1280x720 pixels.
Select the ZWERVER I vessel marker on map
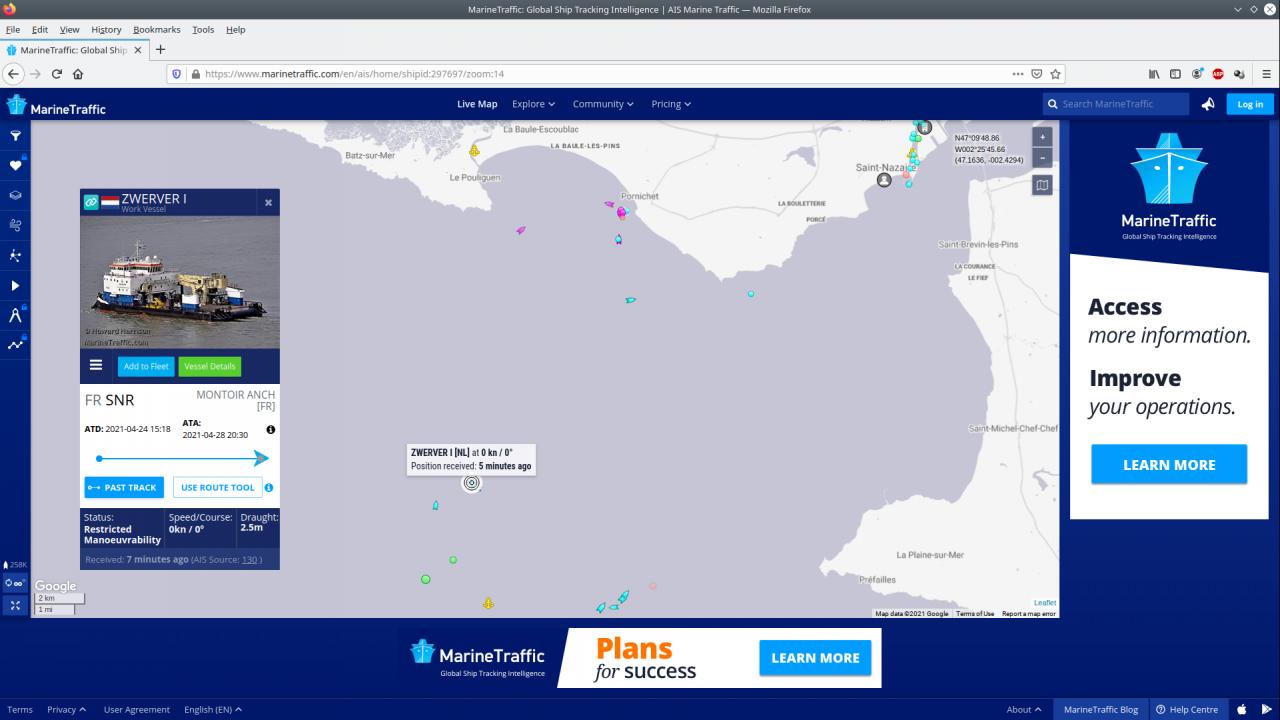click(x=472, y=483)
